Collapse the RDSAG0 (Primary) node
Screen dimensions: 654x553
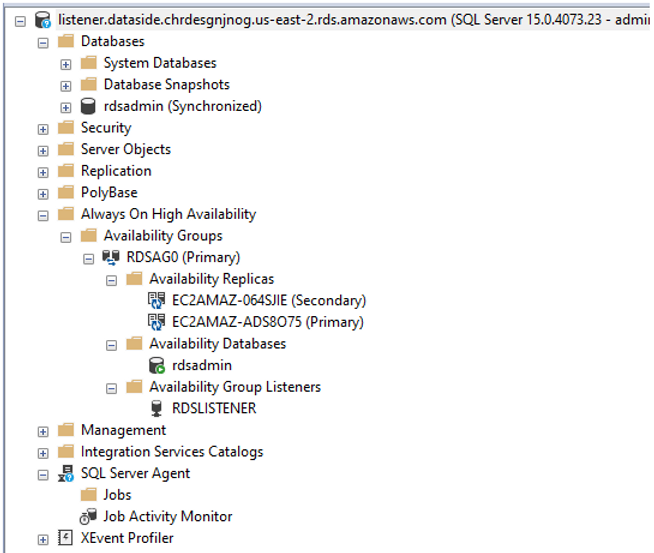click(88, 259)
